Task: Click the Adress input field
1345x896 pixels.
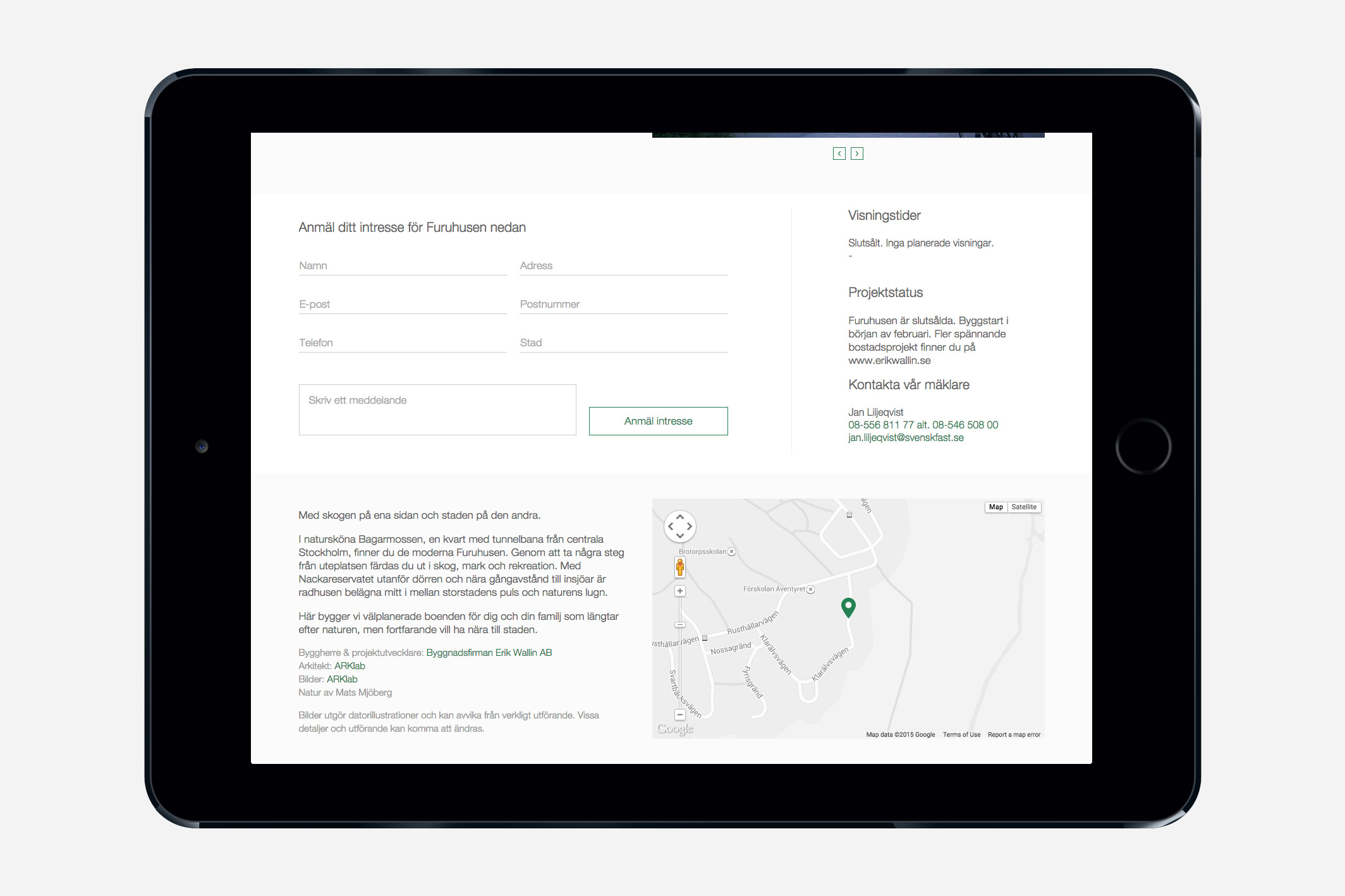Action: [x=624, y=266]
